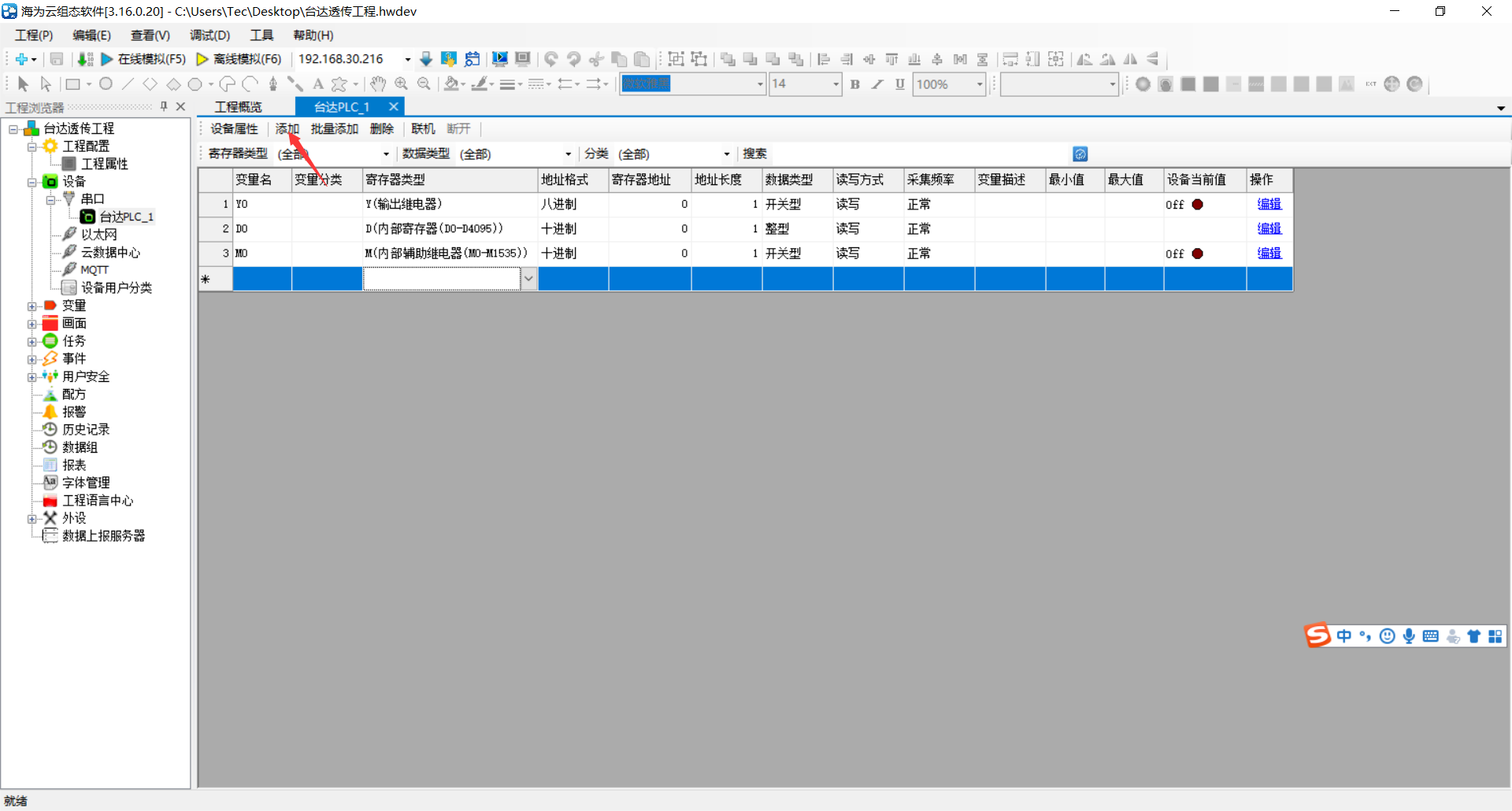The width and height of the screenshot is (1512, 811).
Task: Collapse the 工程配置 tree node
Action: 32,146
